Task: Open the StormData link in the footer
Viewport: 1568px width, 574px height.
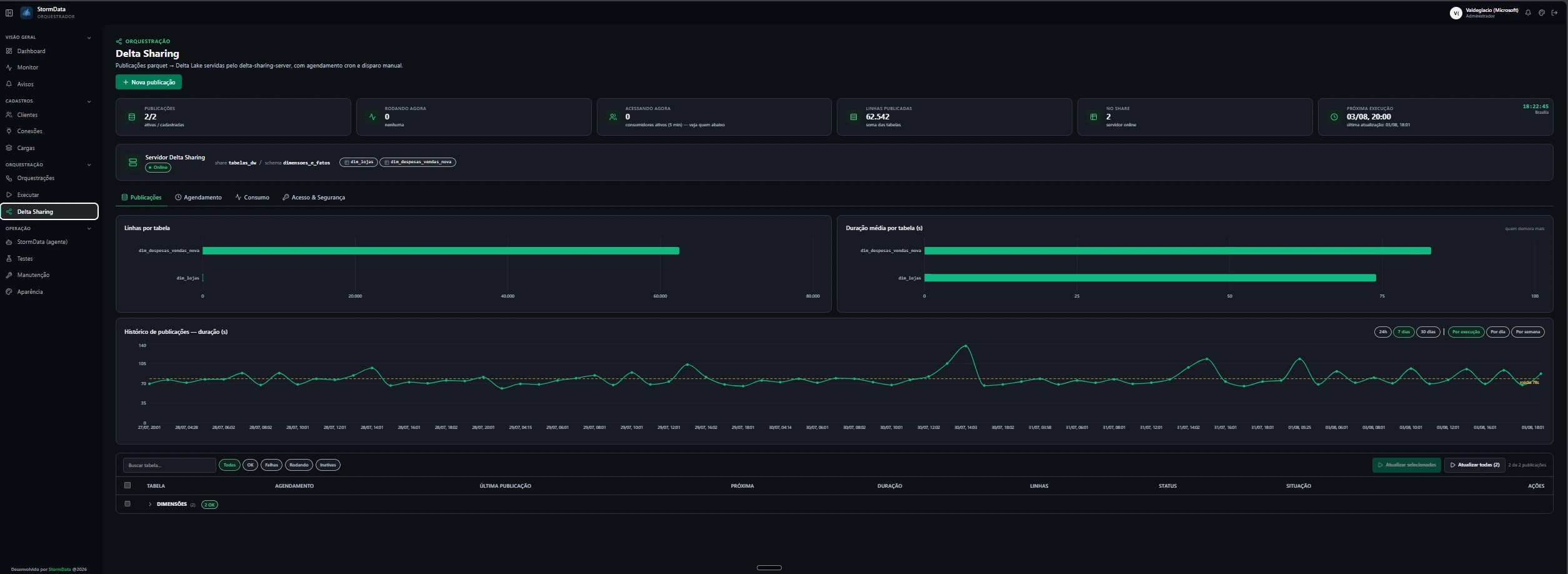Action: click(59, 570)
